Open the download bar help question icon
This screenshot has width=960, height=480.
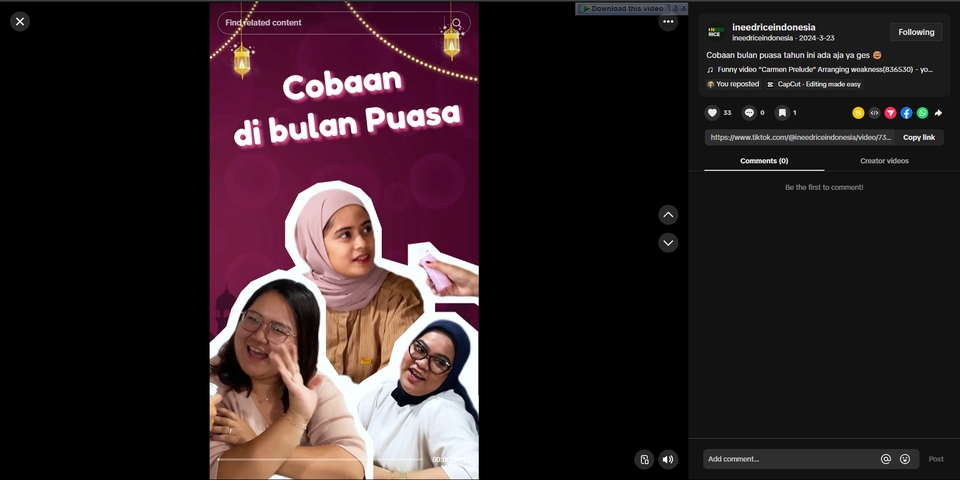coord(675,9)
